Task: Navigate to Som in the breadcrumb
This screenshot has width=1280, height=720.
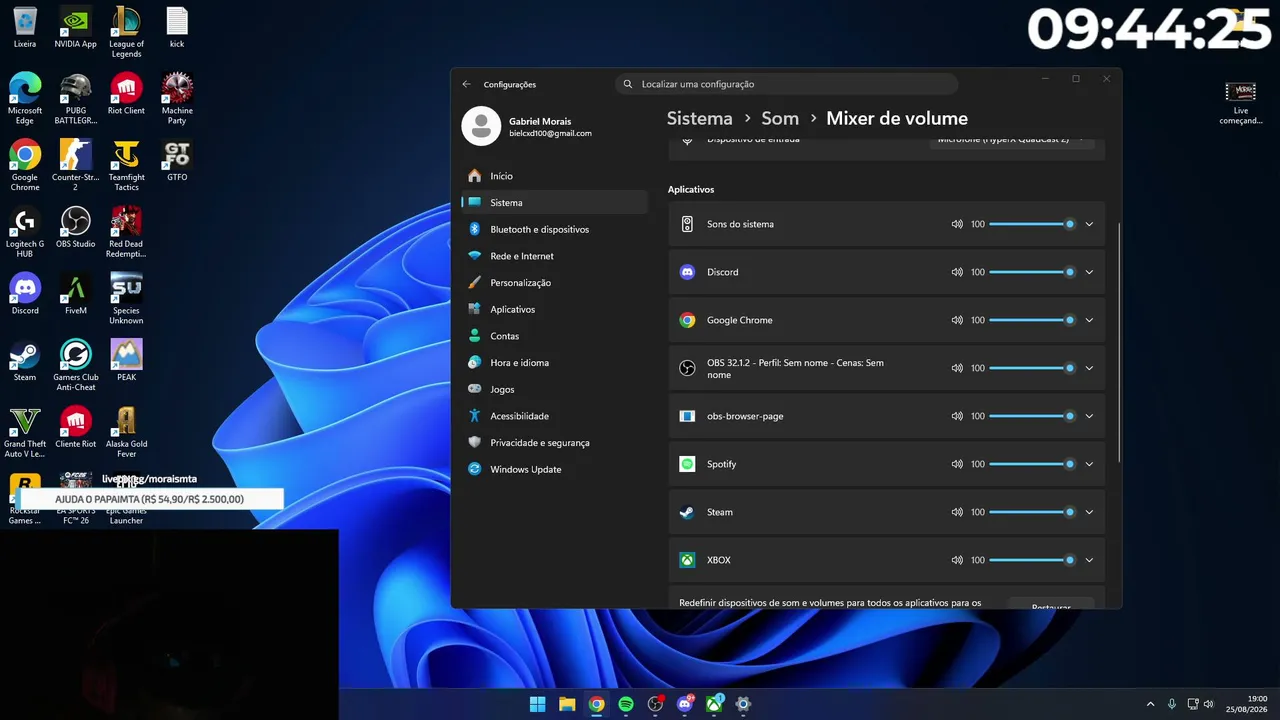Action: 780,118
